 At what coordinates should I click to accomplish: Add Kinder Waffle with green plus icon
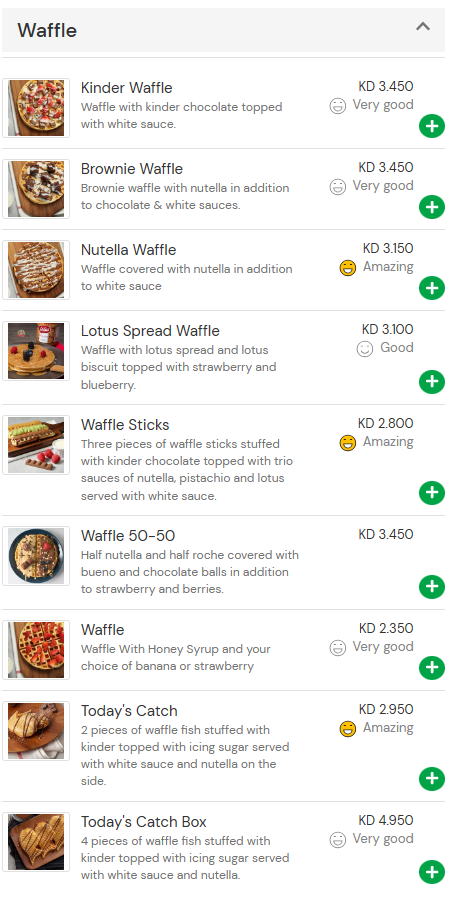tap(432, 126)
